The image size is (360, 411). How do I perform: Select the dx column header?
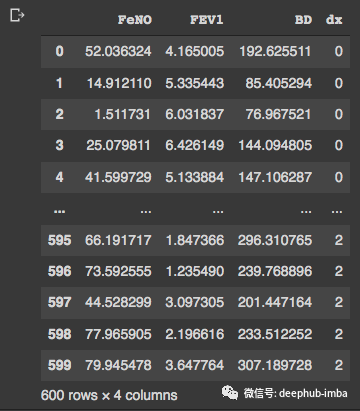click(334, 20)
